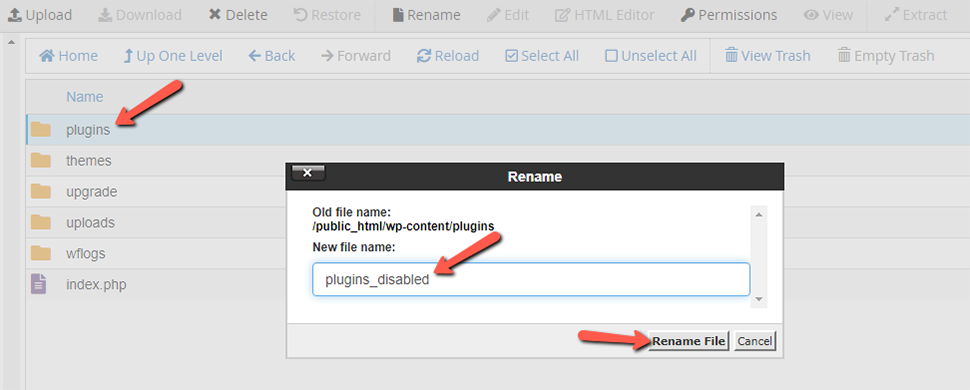The width and height of the screenshot is (970, 390).
Task: Open the Permissions tool
Action: pyautogui.click(x=729, y=15)
